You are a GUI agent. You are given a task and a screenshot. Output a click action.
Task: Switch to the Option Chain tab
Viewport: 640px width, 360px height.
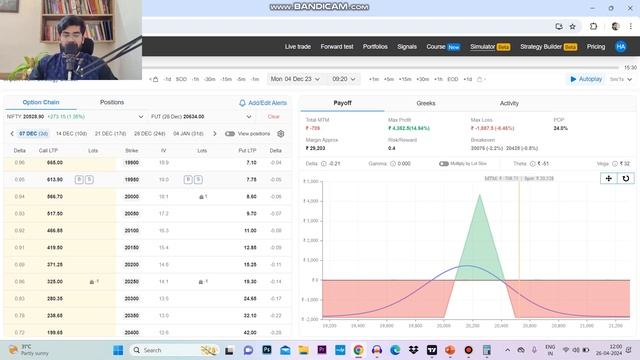[x=41, y=102]
